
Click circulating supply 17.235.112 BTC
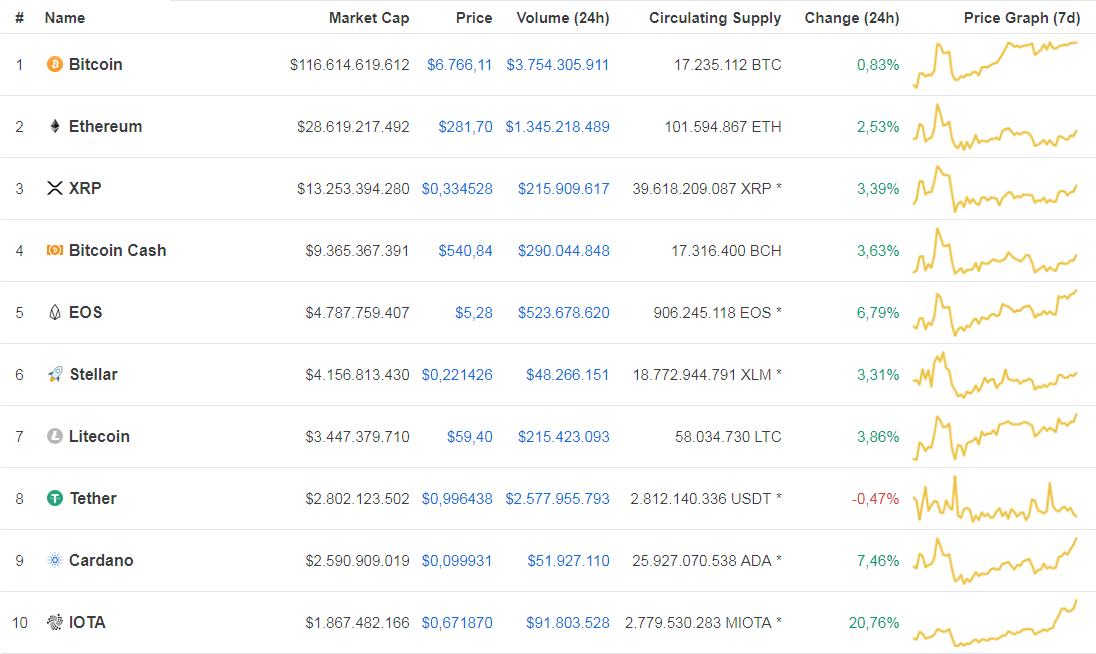click(728, 65)
